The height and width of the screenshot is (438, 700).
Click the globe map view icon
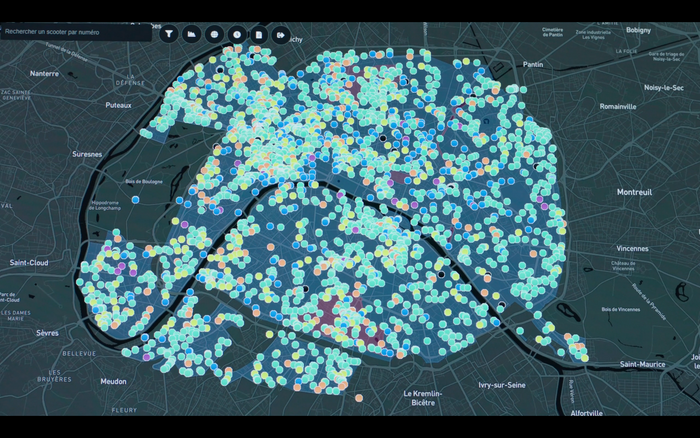pyautogui.click(x=214, y=34)
